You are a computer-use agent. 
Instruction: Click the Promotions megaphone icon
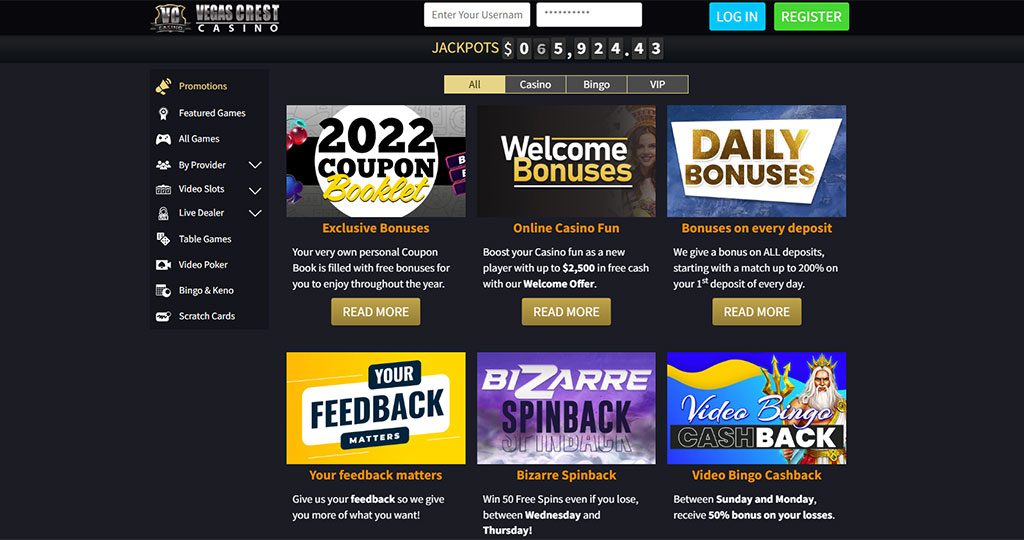[163, 86]
